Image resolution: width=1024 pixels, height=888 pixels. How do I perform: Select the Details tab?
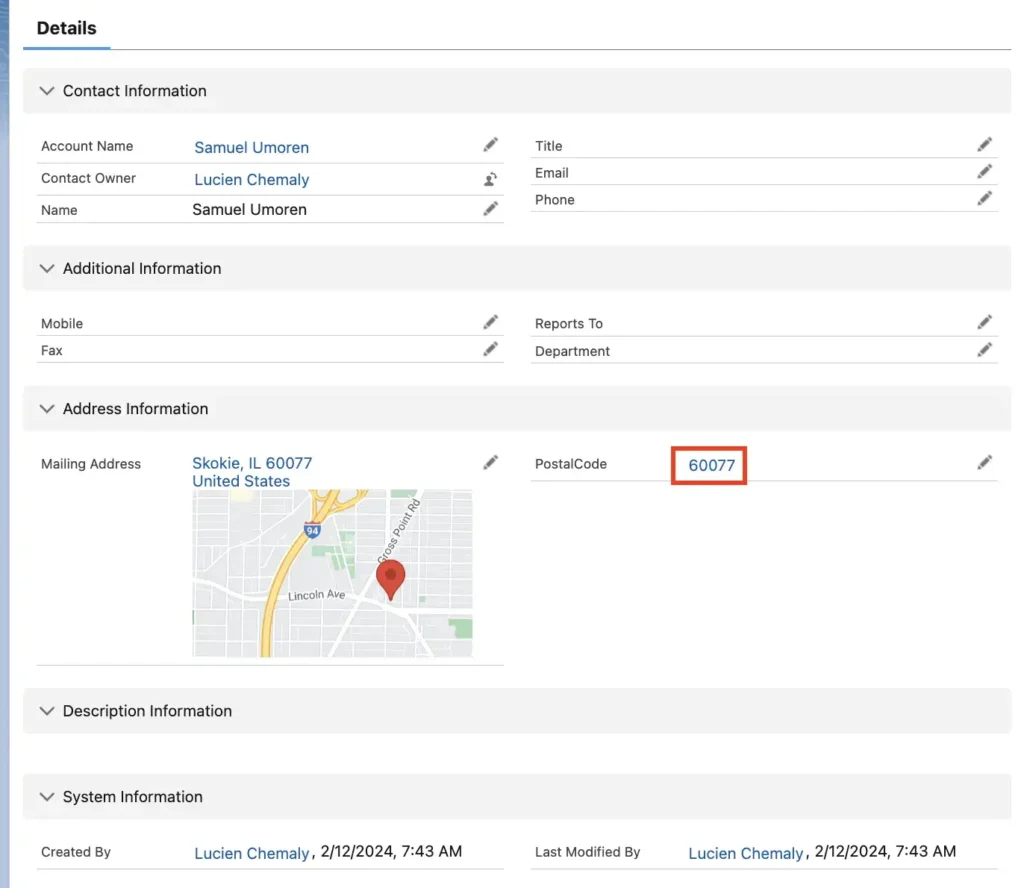point(66,28)
